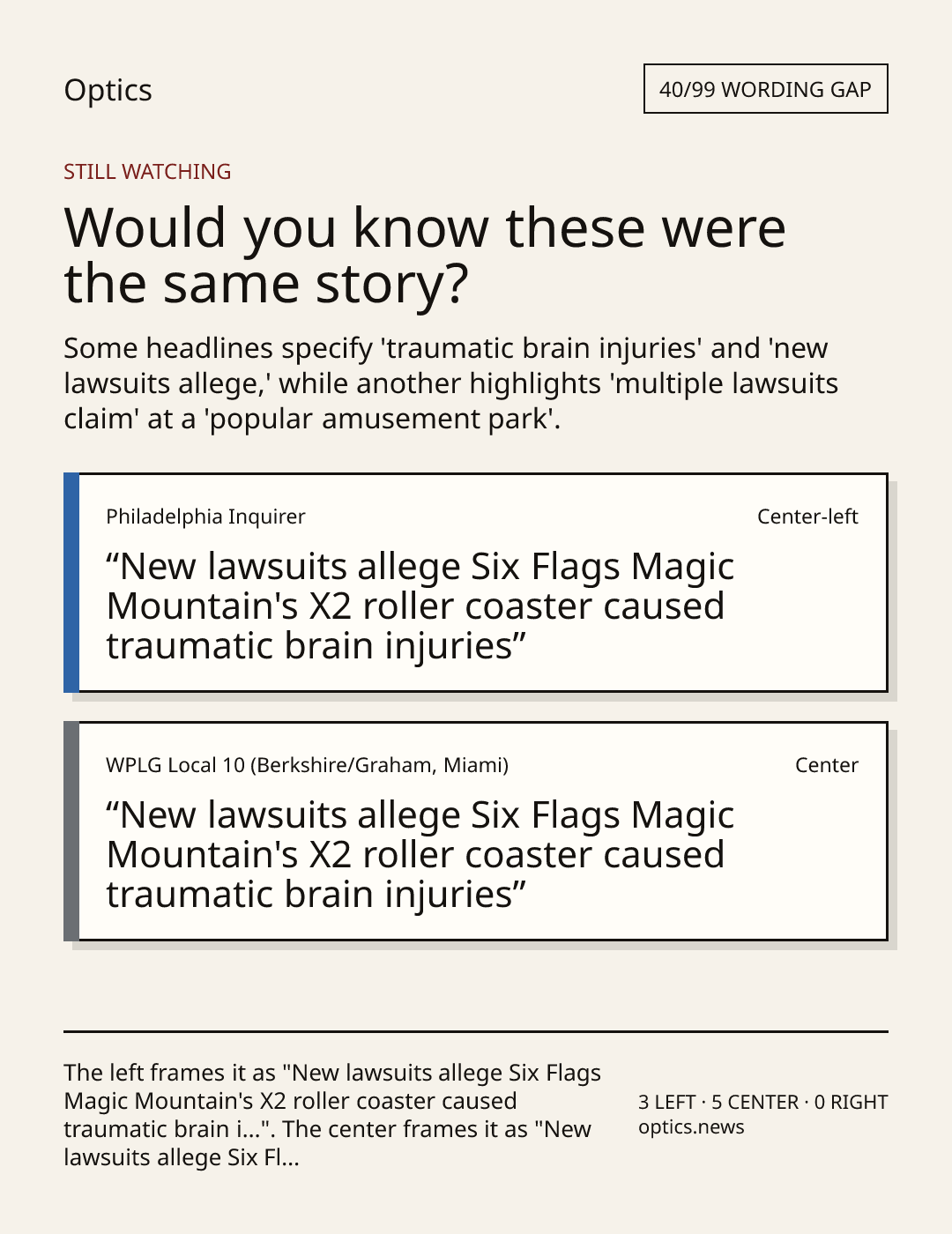Open the WPLG Local 10 card's headline quote

click(x=420, y=854)
